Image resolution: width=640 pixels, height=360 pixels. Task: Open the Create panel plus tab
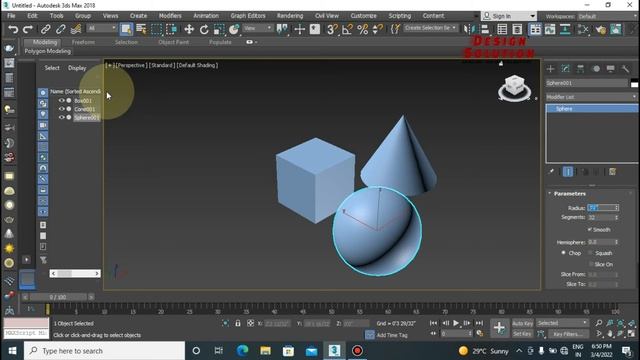click(551, 69)
